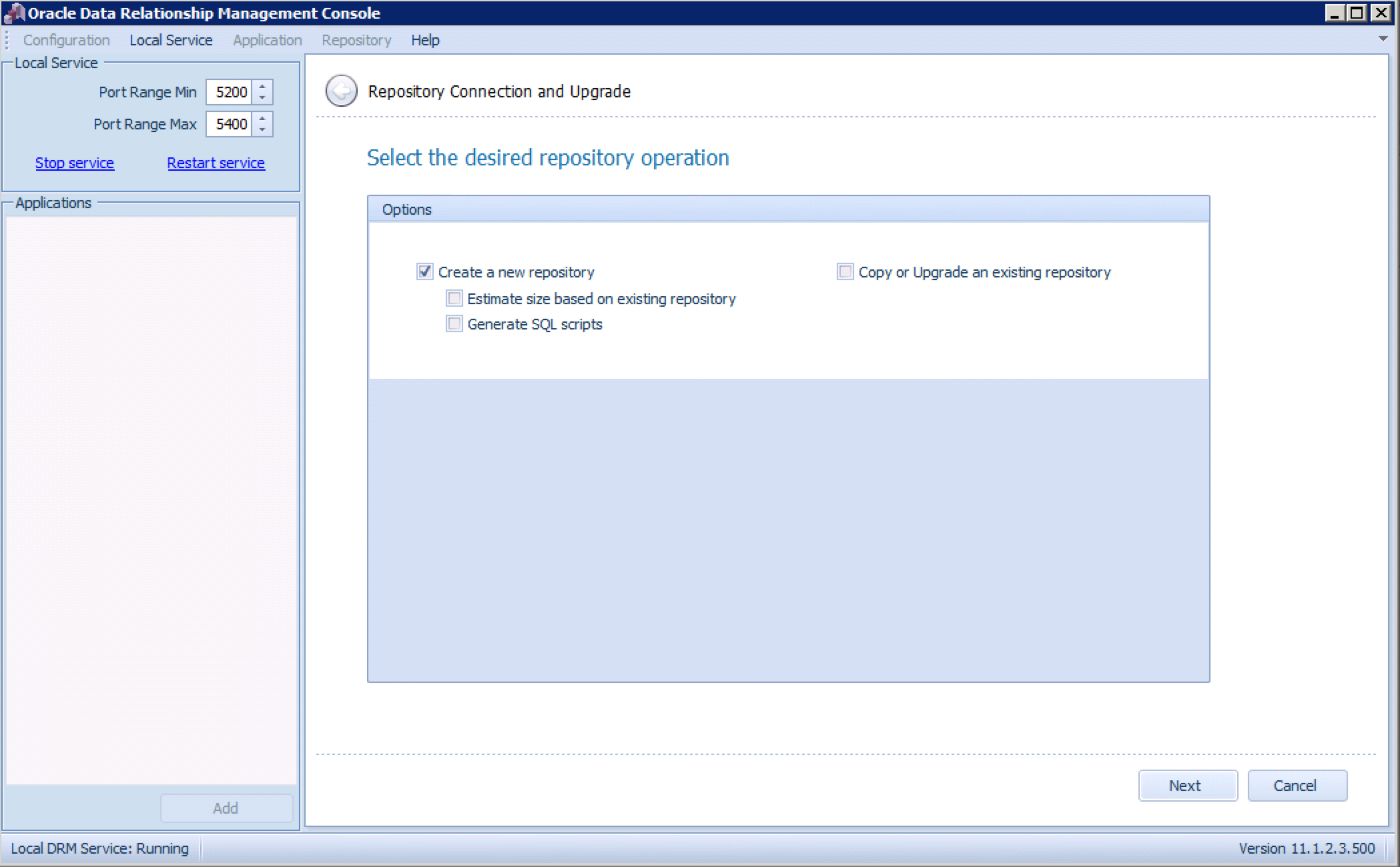Open the Local Service menu
The width and height of the screenshot is (1400, 867).
tap(171, 40)
